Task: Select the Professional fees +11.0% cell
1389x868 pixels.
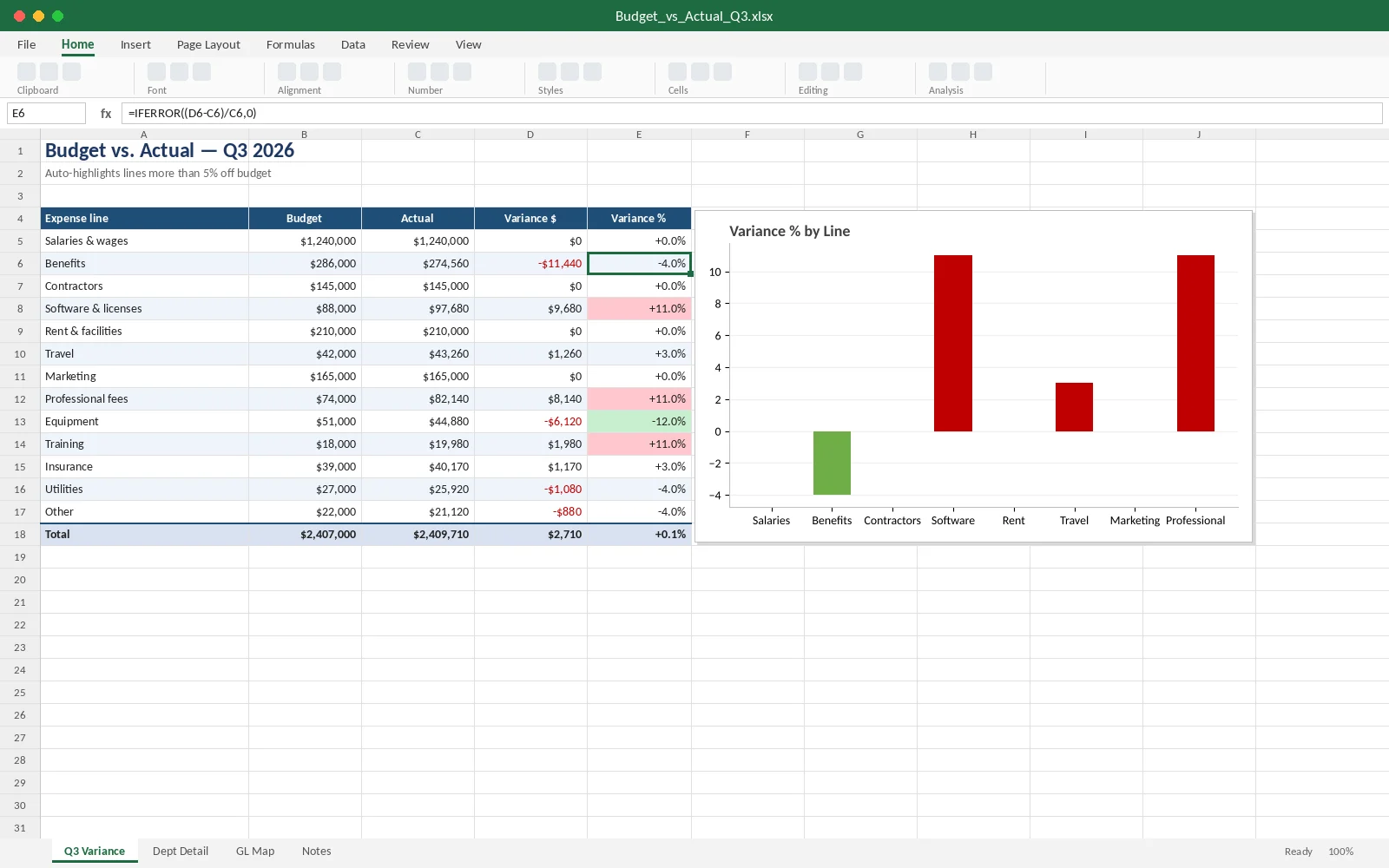Action: click(639, 398)
